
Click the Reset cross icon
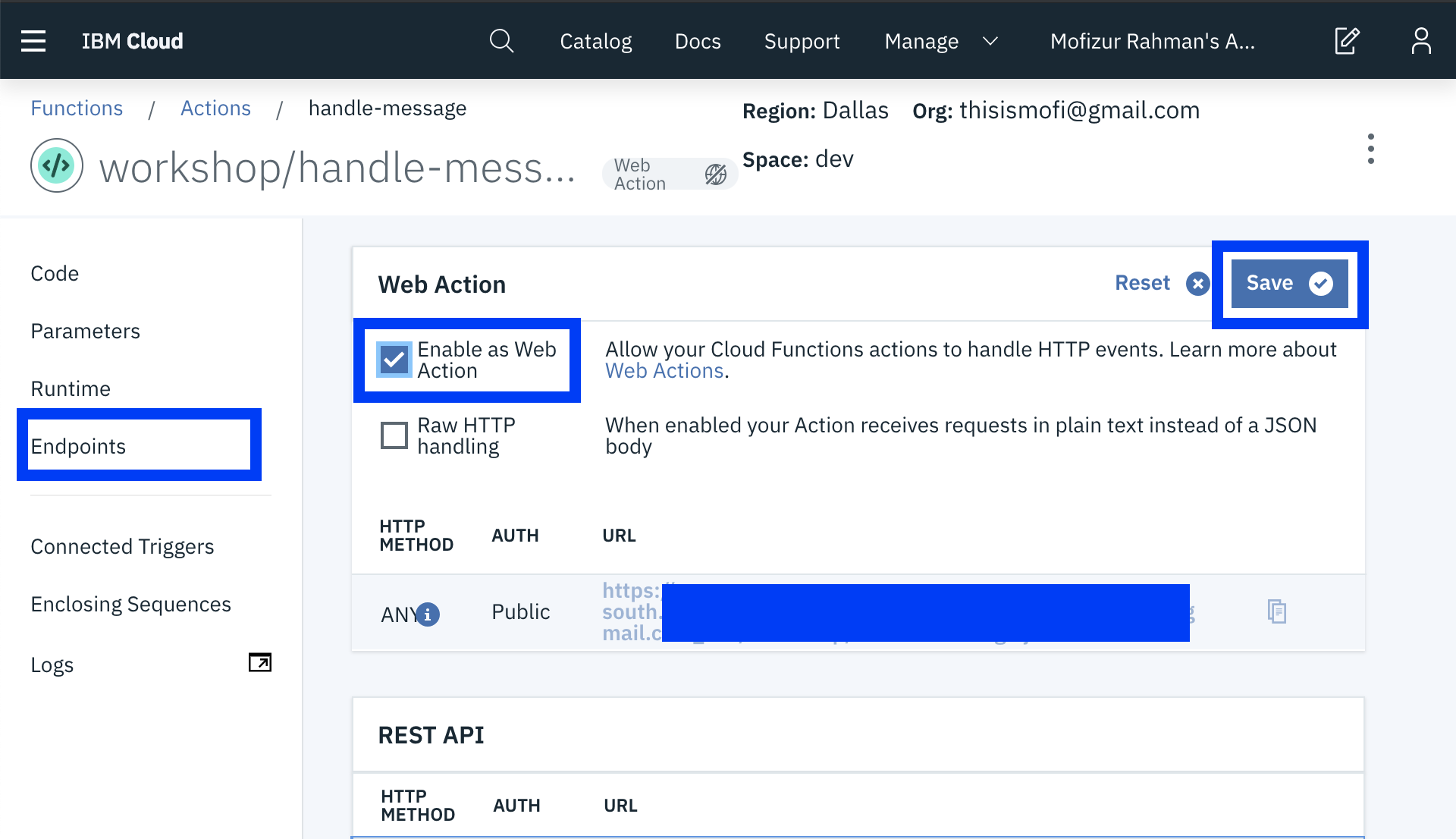point(1197,284)
